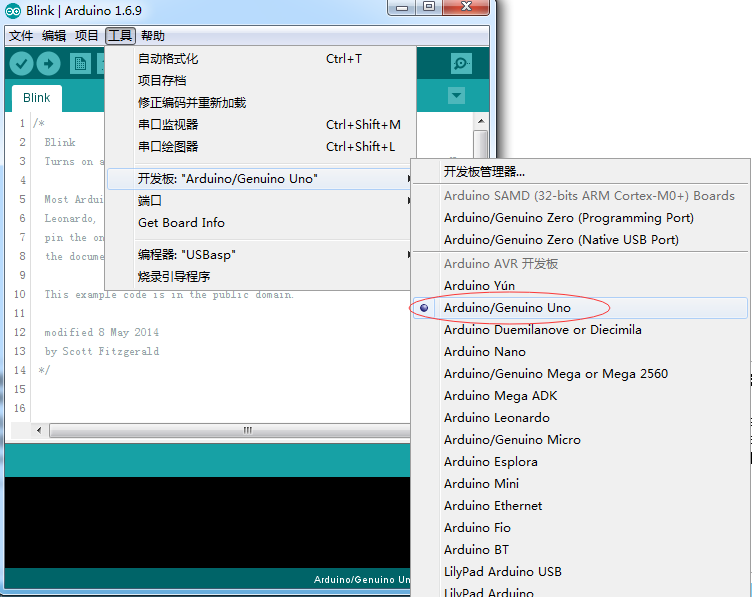752x597 pixels.
Task: Select Arduino Mega ADK board
Action: [580, 396]
